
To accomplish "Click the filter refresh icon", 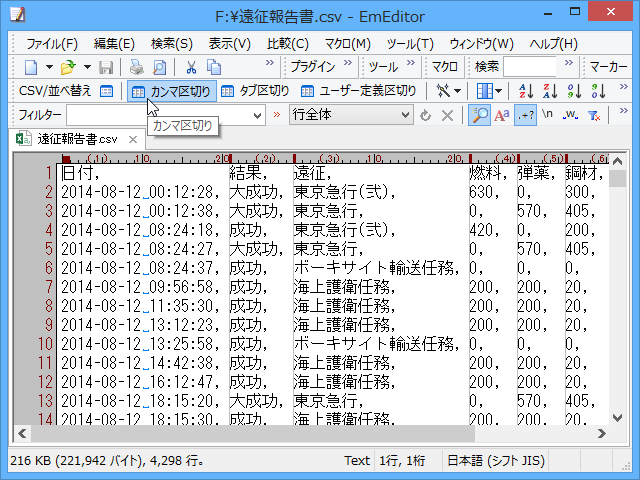I will 425,116.
